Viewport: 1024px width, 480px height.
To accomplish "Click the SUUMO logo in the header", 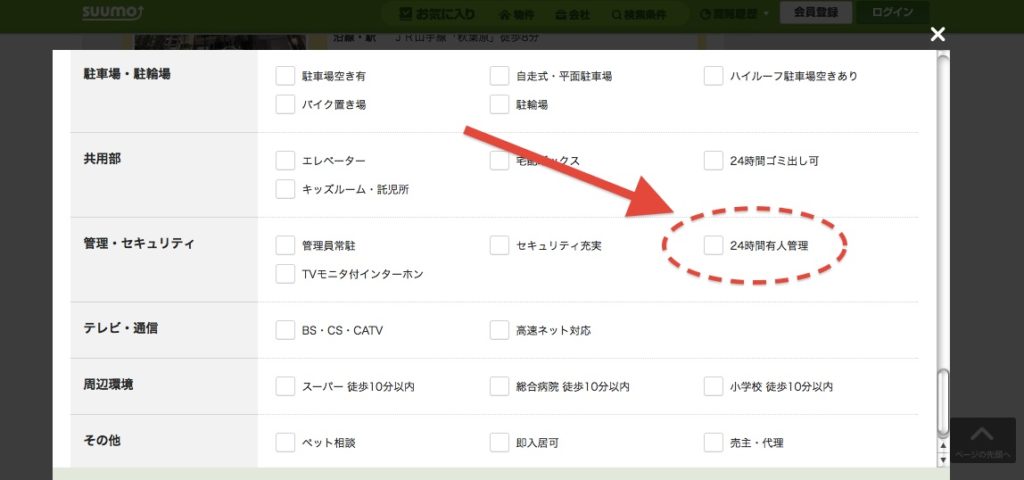I will [112, 12].
